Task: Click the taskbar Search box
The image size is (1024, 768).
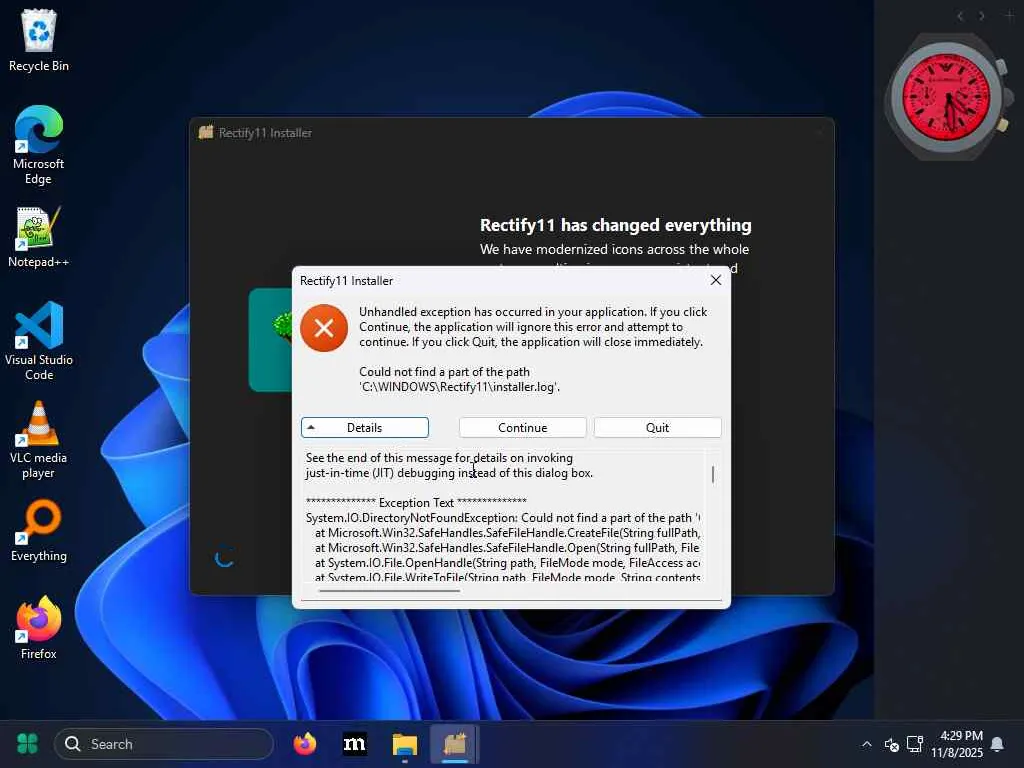Action: 164,744
